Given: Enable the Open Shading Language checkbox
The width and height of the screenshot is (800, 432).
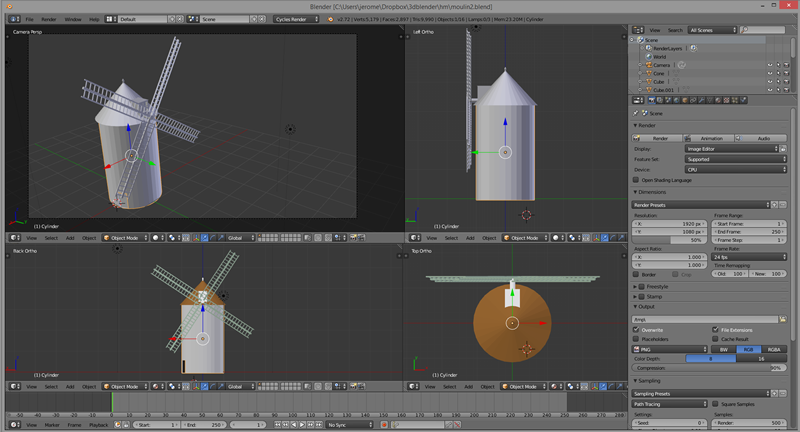Looking at the screenshot, I should (637, 180).
